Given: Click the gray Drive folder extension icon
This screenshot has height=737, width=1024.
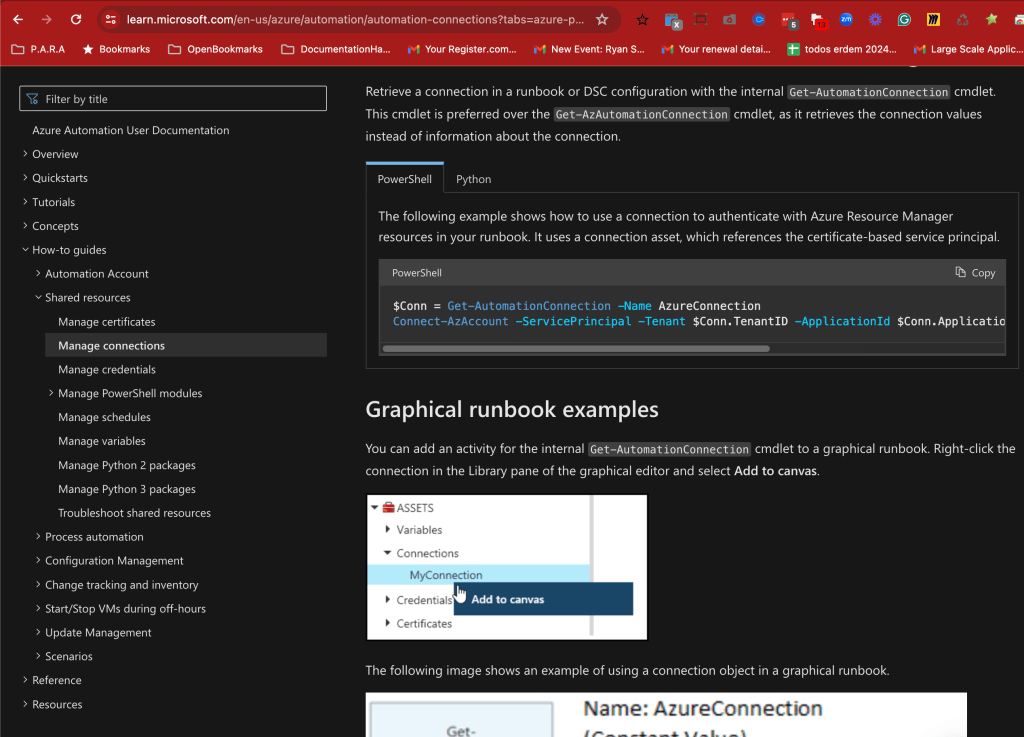Looking at the screenshot, I should click(729, 20).
